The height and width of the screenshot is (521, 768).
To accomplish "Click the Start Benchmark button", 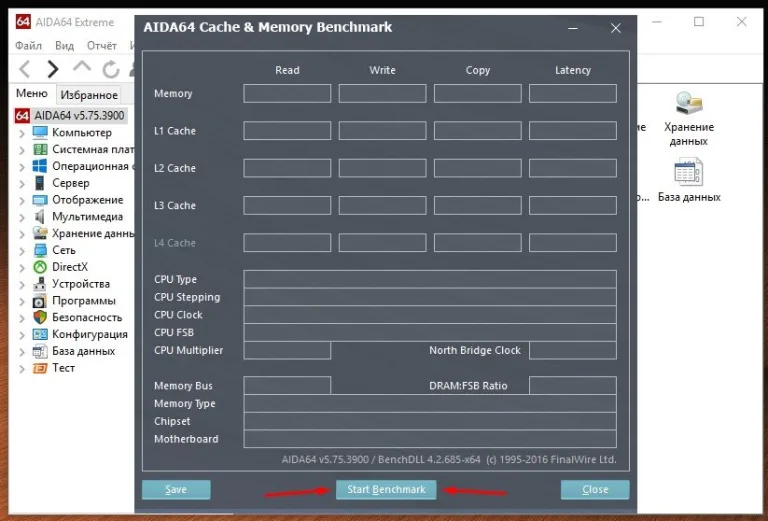I will coord(386,489).
